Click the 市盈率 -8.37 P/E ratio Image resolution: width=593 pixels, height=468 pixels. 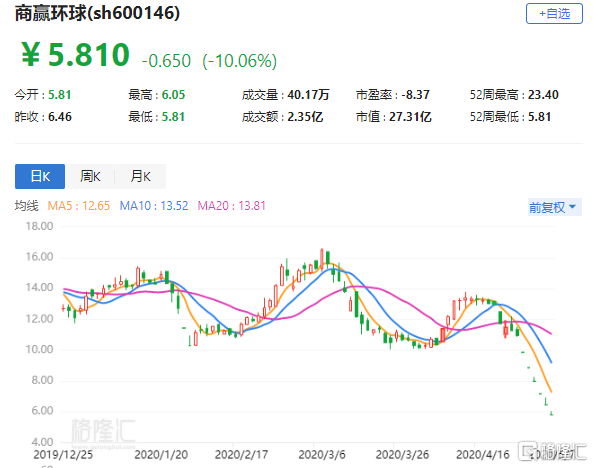tap(393, 95)
